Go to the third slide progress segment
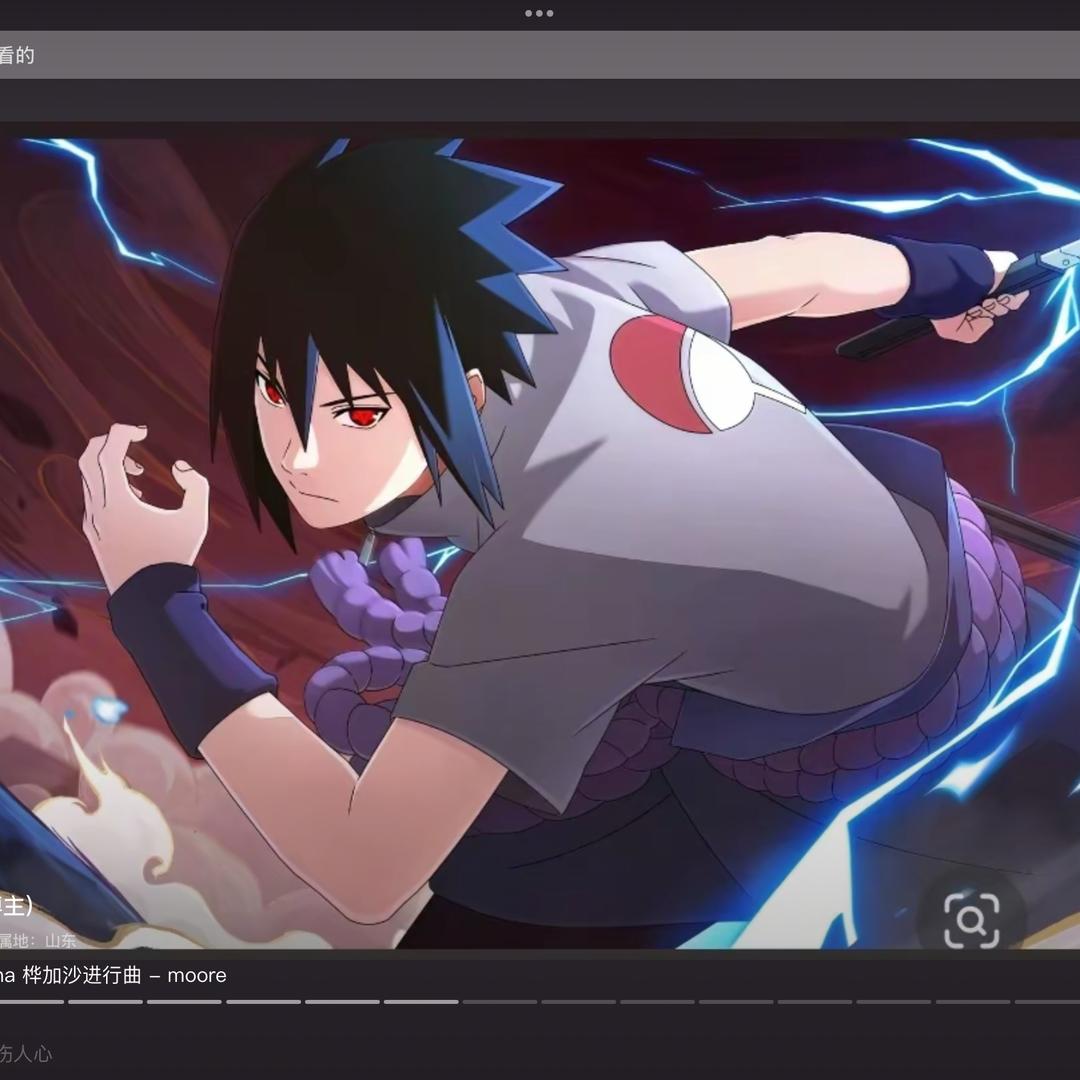Image resolution: width=1080 pixels, height=1080 pixels. [x=184, y=1001]
